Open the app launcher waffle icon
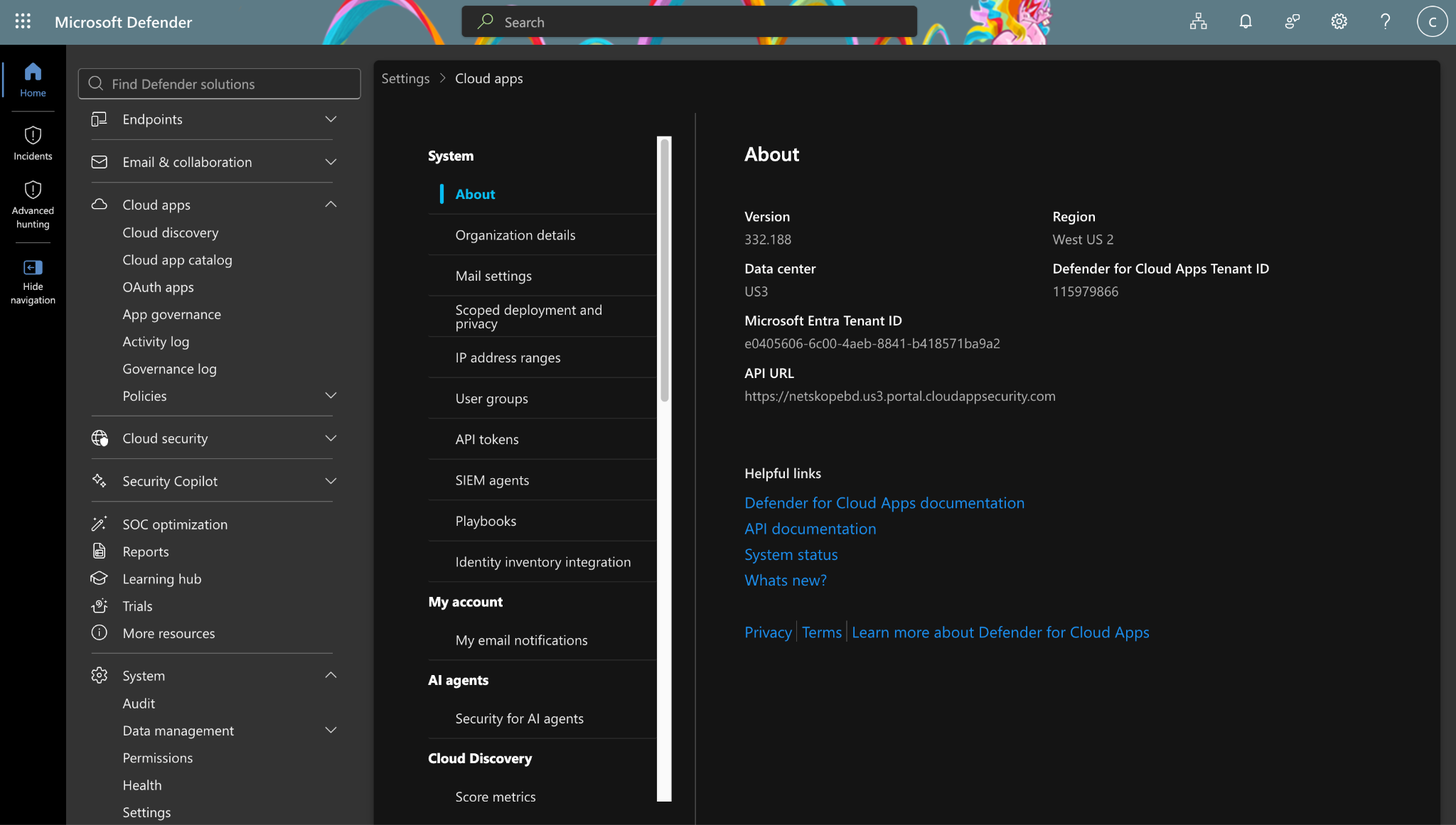 [23, 21]
